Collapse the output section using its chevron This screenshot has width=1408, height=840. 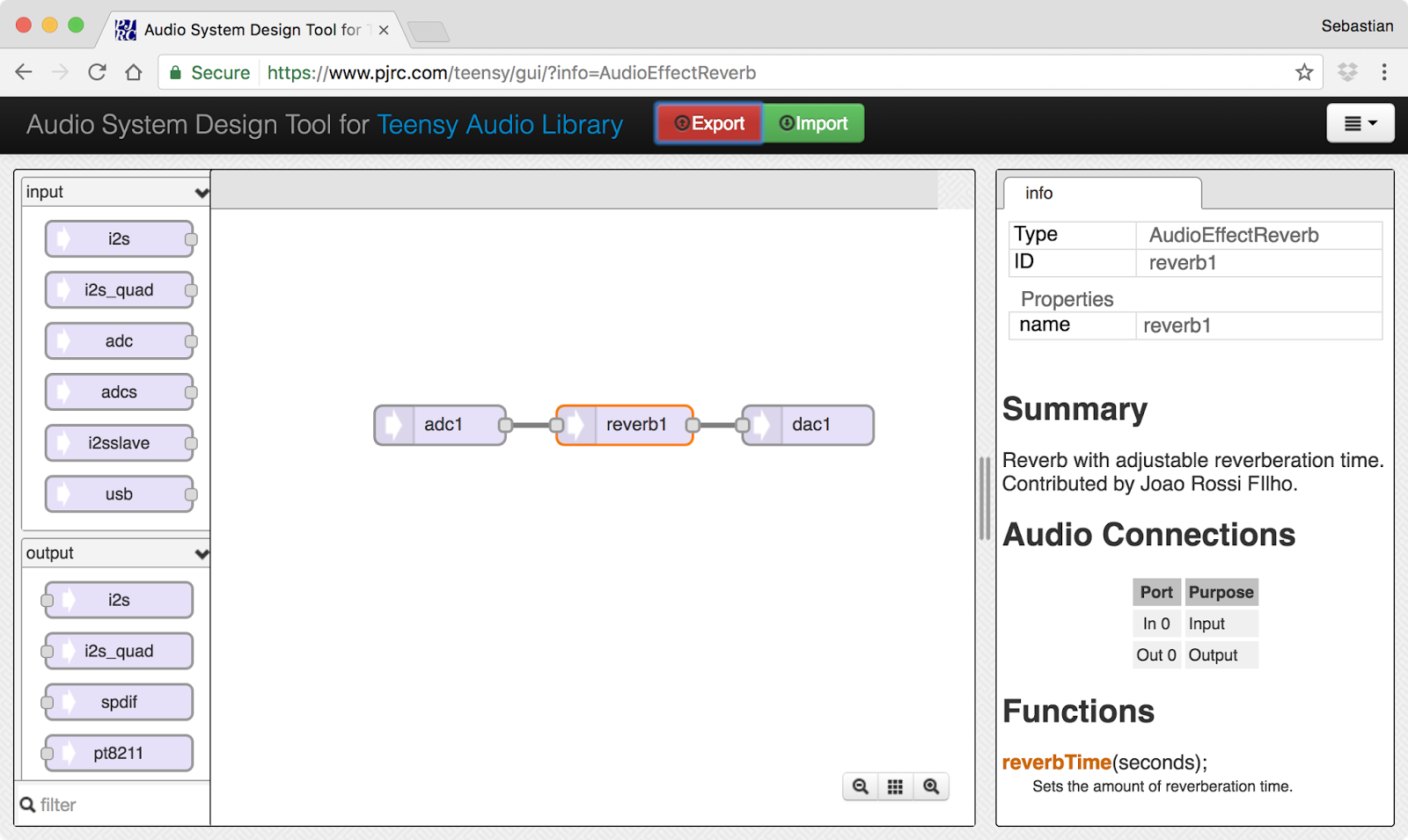(202, 553)
